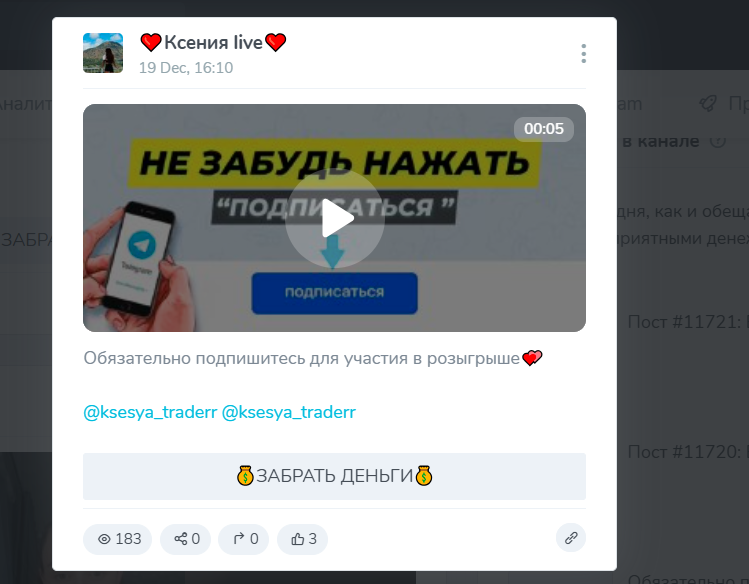Image resolution: width=749 pixels, height=584 pixels.
Task: Click the channel avatar thumbnail
Action: 103,53
